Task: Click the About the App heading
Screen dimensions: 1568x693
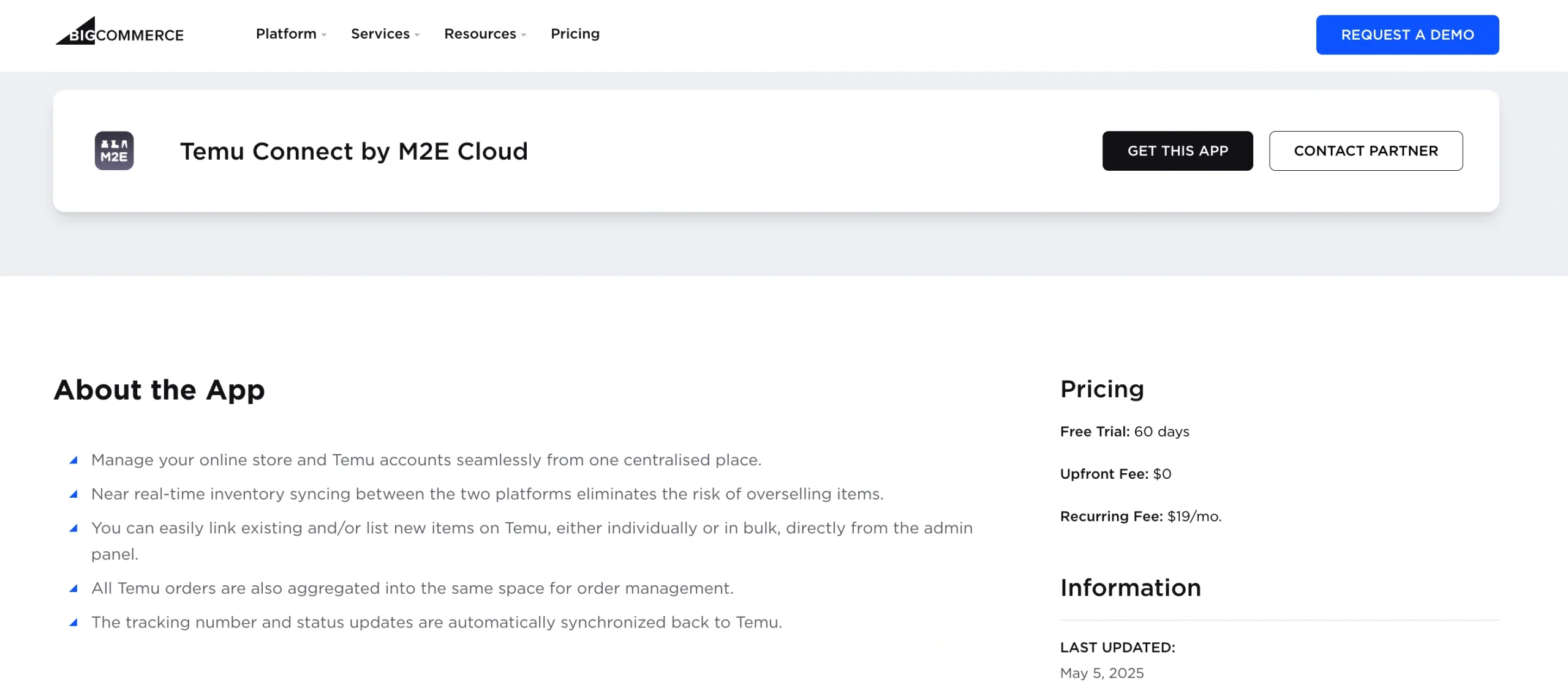Action: coord(159,390)
